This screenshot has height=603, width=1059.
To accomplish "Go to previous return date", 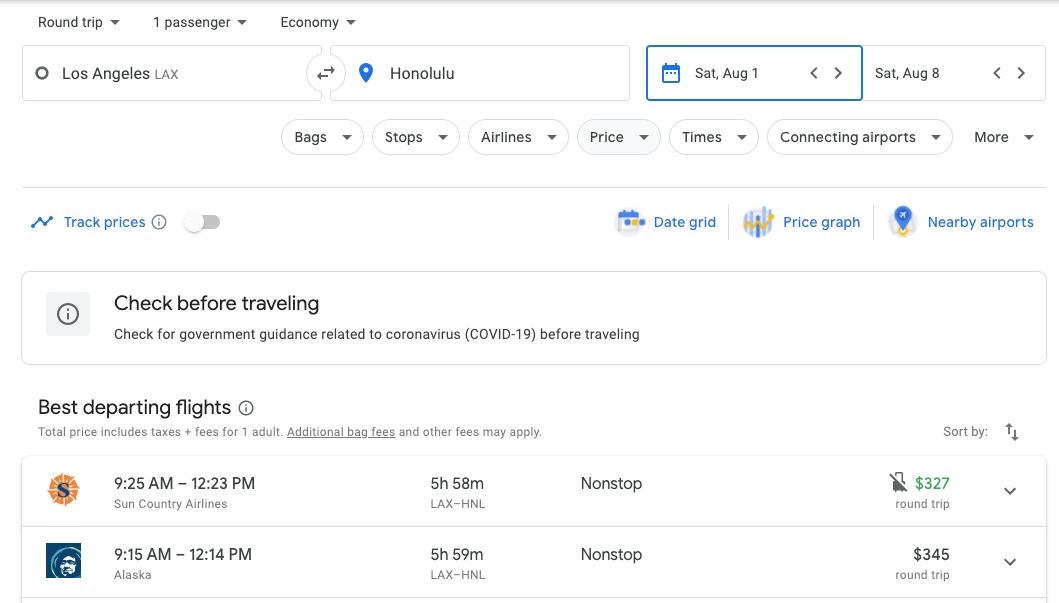I will pos(997,73).
